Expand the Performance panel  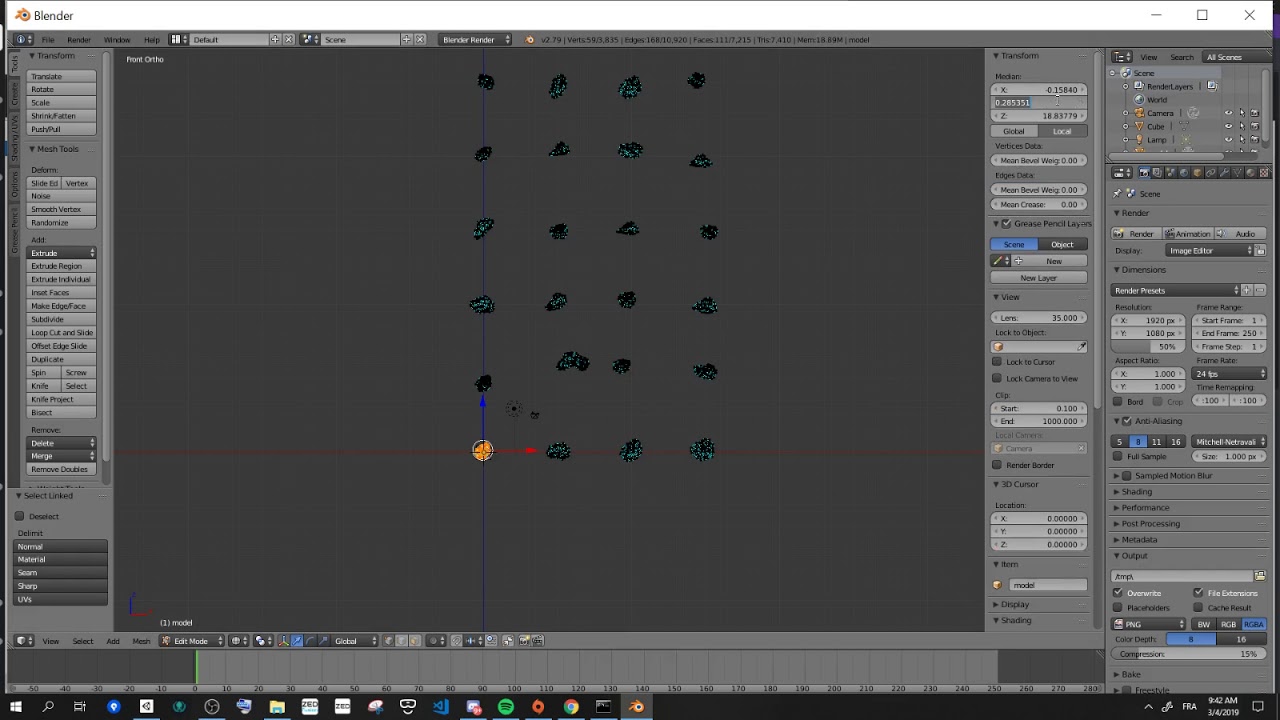[x=1145, y=507]
